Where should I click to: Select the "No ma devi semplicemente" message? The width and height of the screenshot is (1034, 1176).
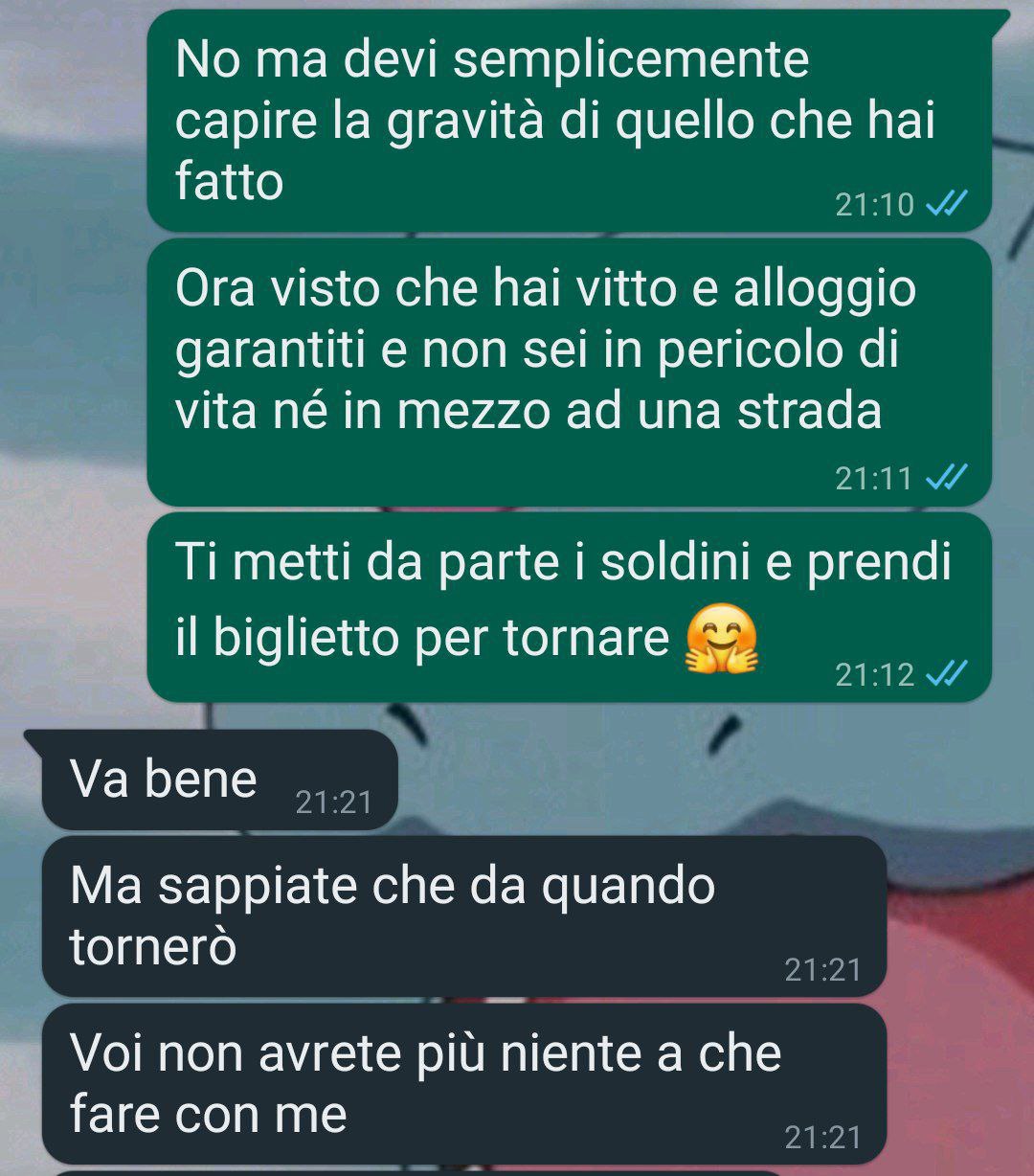[569, 121]
